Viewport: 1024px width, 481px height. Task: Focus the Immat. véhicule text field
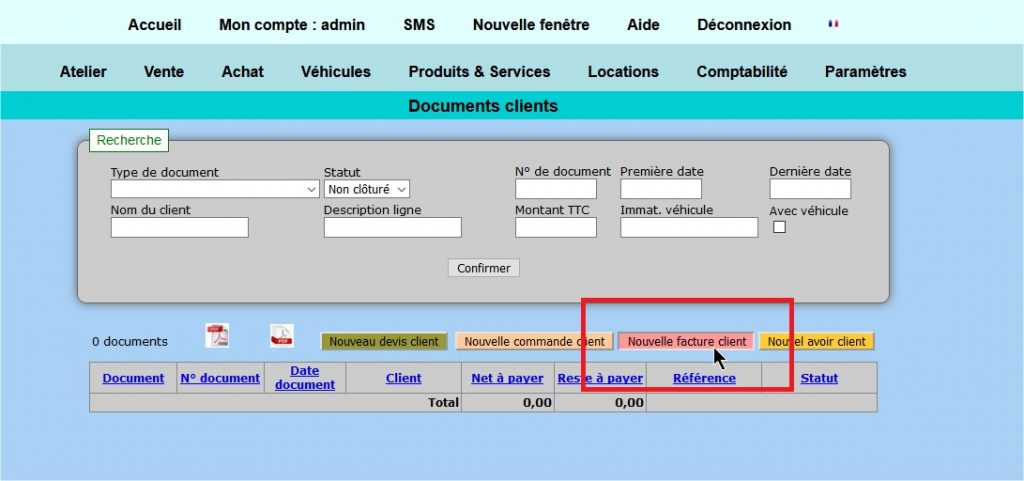point(688,228)
